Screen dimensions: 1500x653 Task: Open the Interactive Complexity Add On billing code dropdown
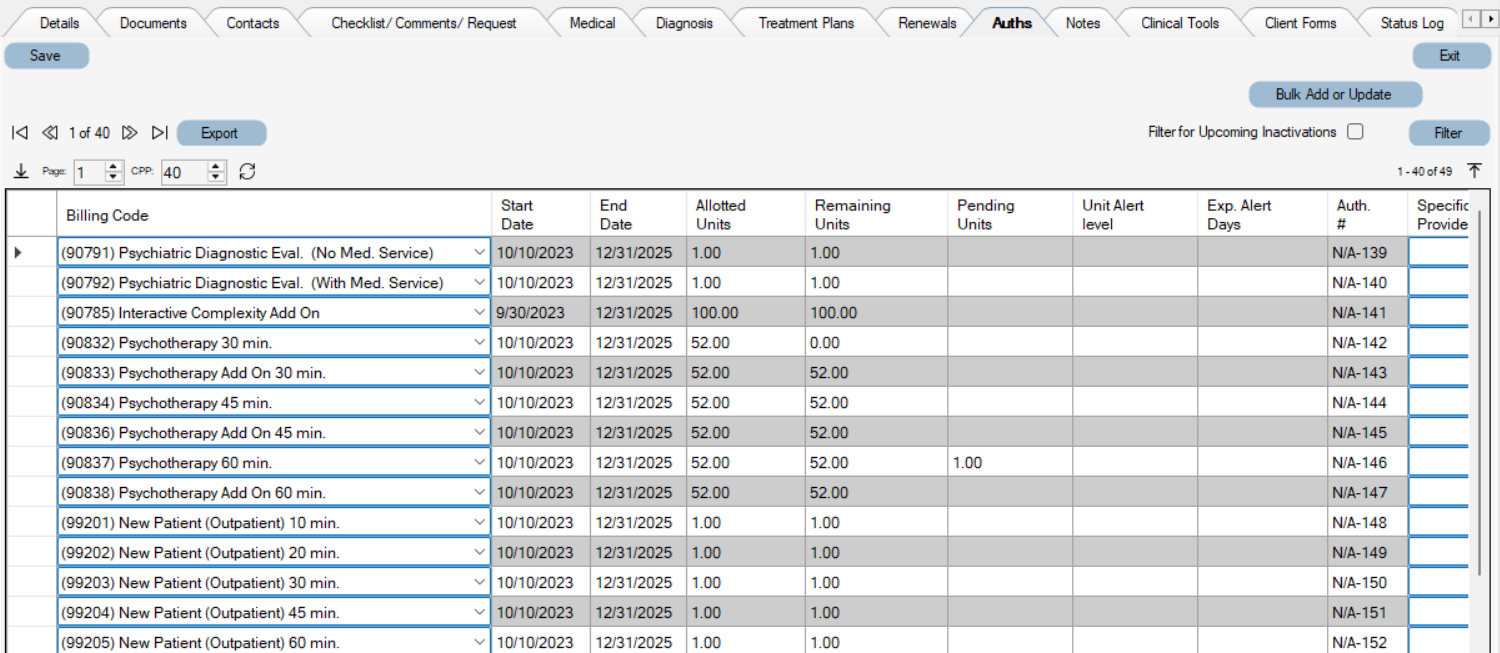pyautogui.click(x=480, y=312)
